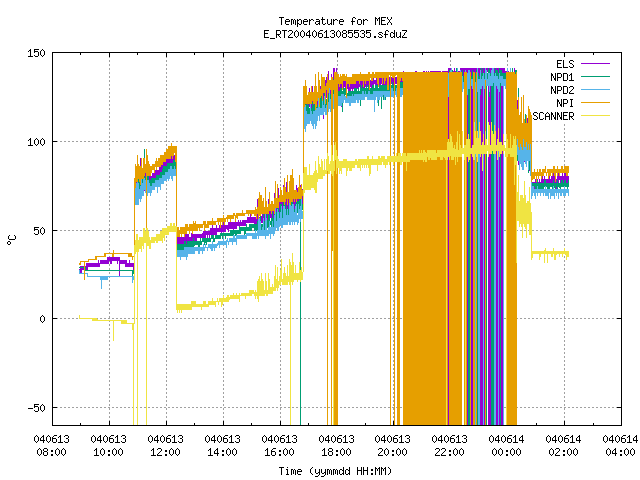The image size is (640, 480).
Task: Click the NPD1 legend label
Action: [x=562, y=77]
